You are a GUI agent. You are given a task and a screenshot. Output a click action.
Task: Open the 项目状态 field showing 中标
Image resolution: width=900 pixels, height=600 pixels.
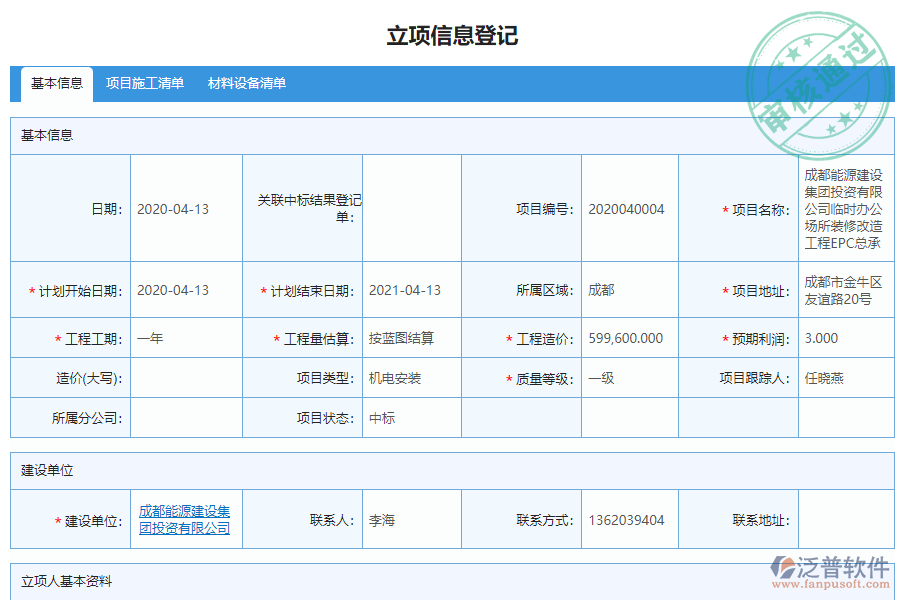pos(380,418)
